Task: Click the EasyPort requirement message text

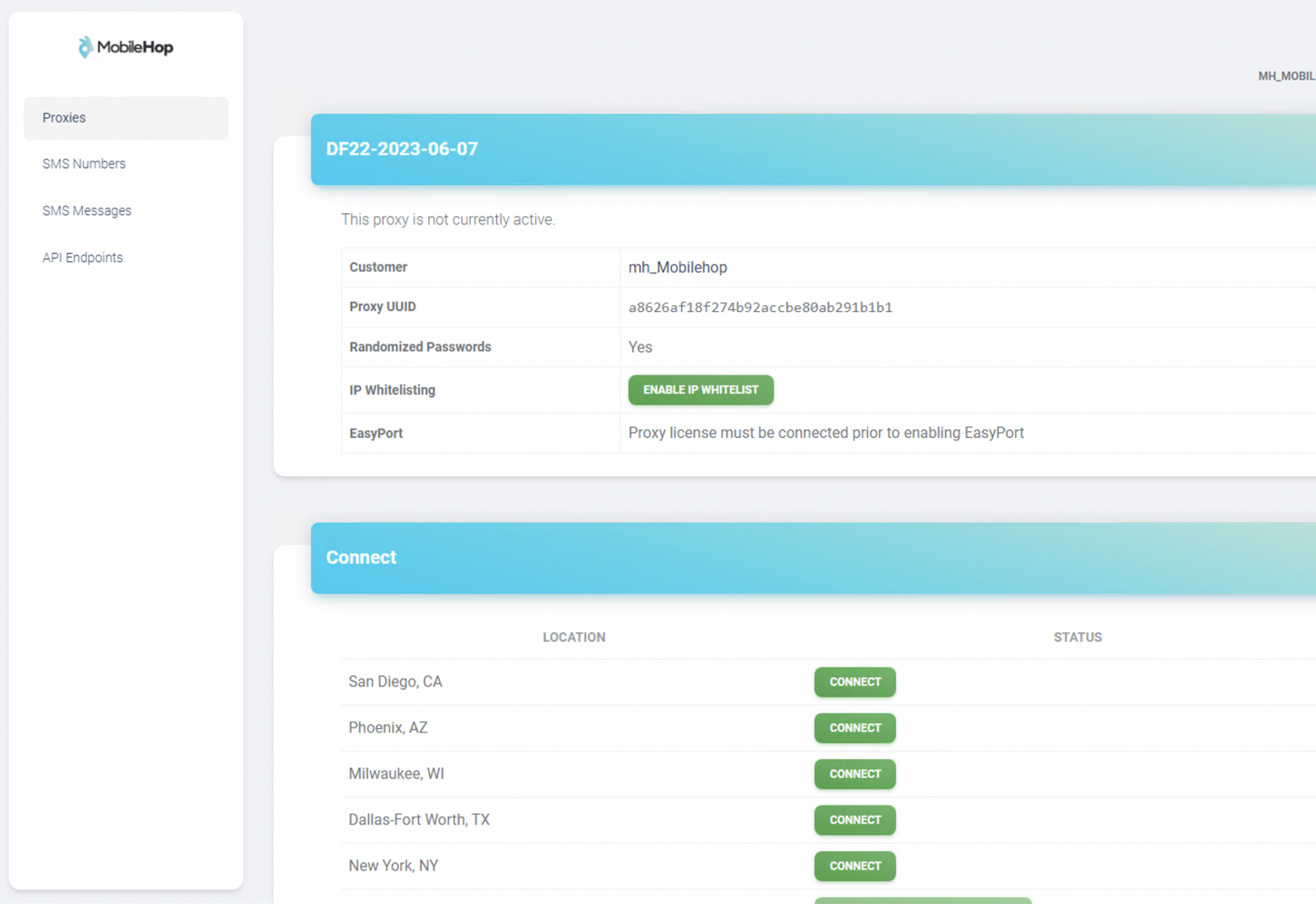Action: 825,433
